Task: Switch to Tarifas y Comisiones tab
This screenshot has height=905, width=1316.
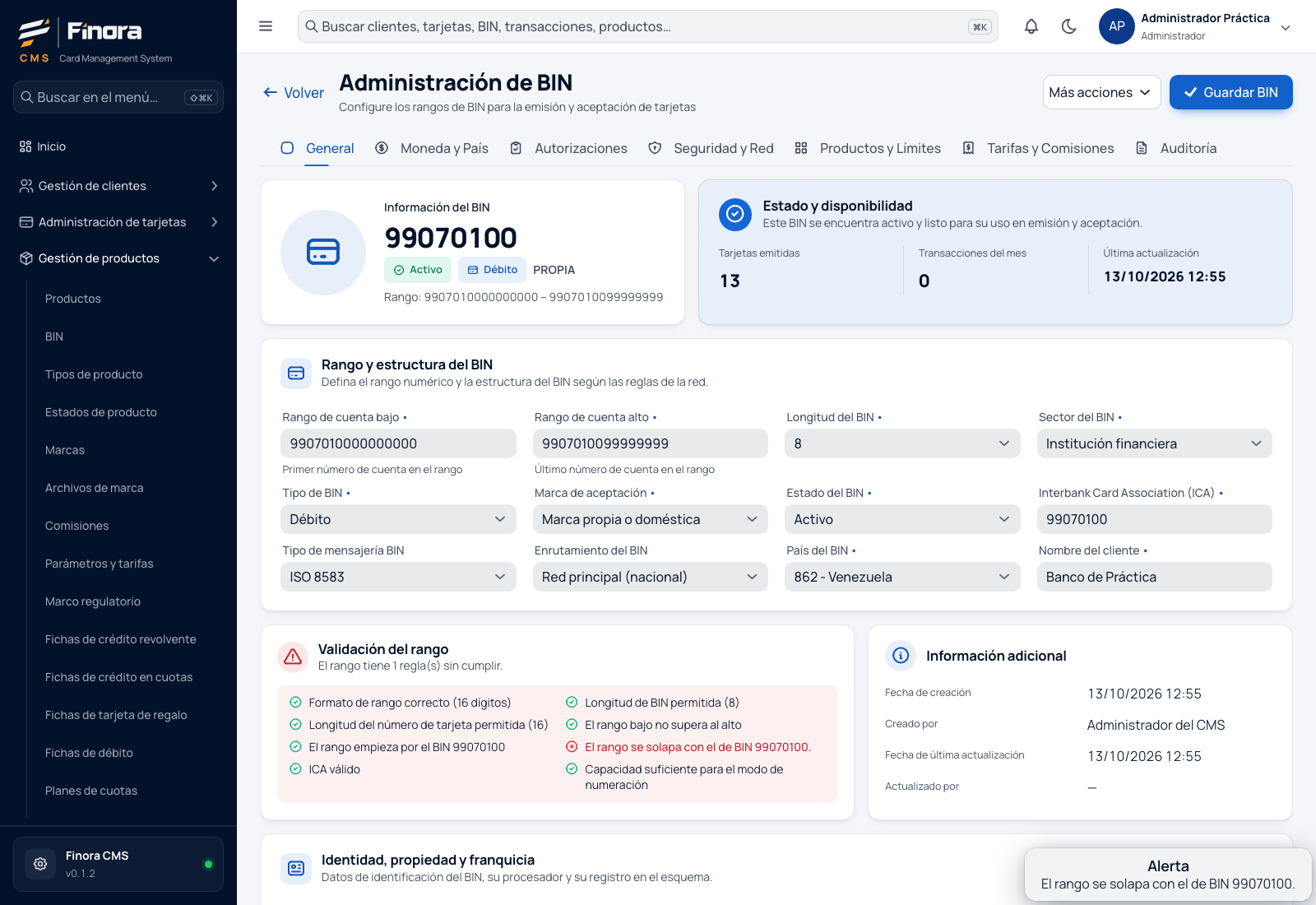Action: [x=1038, y=148]
